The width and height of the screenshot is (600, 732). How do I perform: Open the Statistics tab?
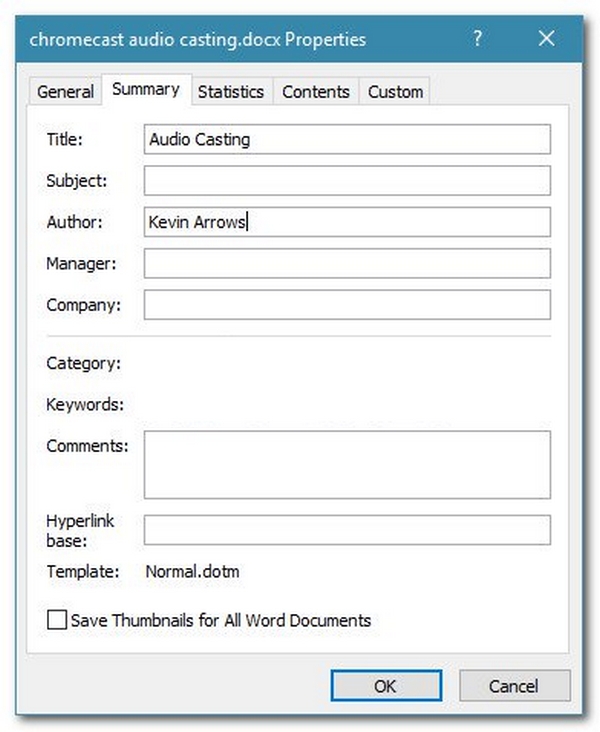(231, 91)
